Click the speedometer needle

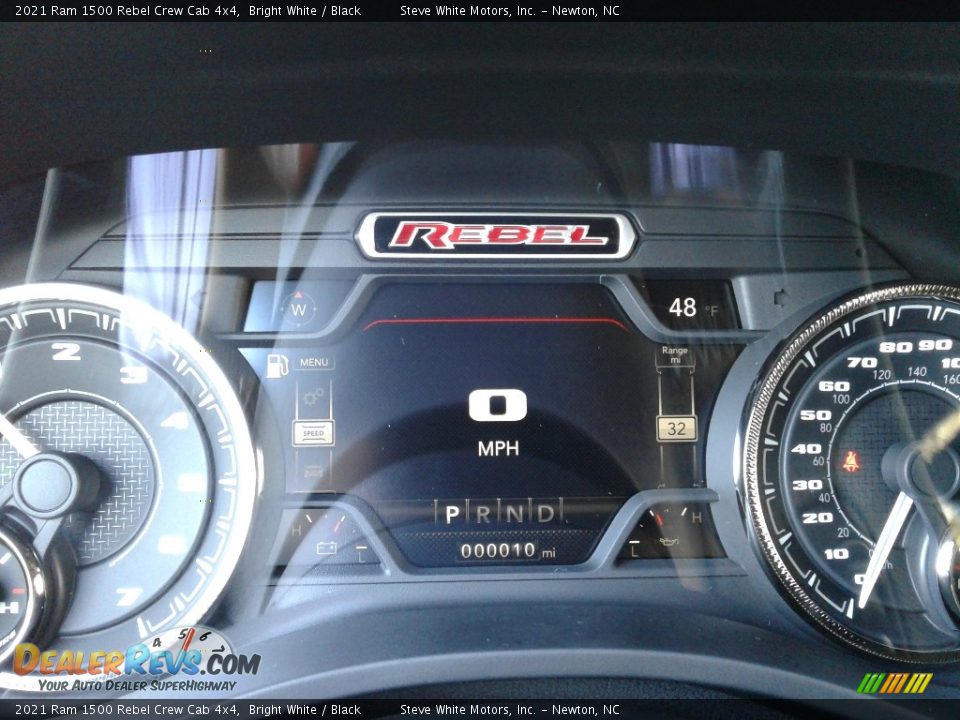pos(885,548)
